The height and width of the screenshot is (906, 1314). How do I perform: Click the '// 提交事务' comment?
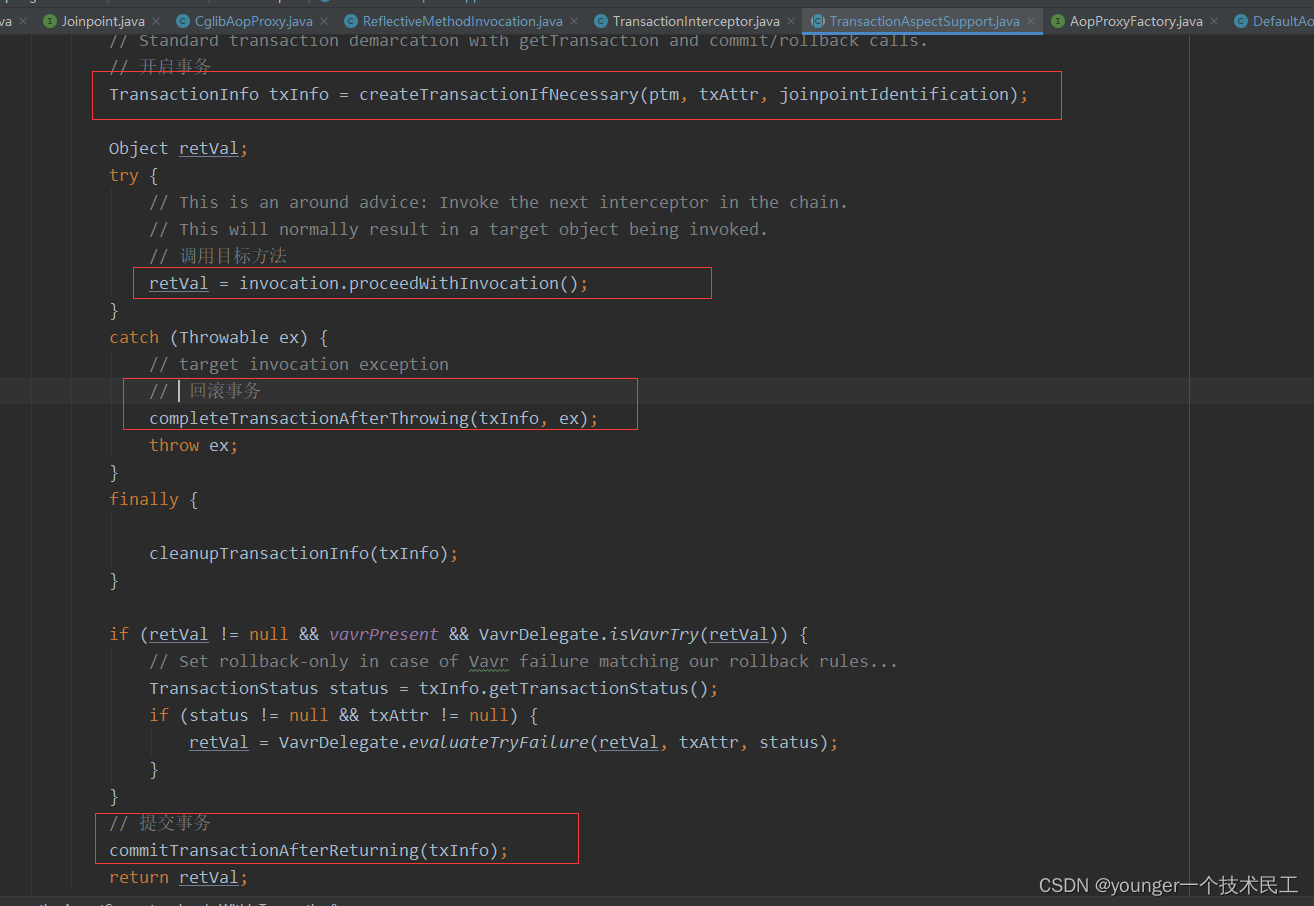(x=160, y=823)
